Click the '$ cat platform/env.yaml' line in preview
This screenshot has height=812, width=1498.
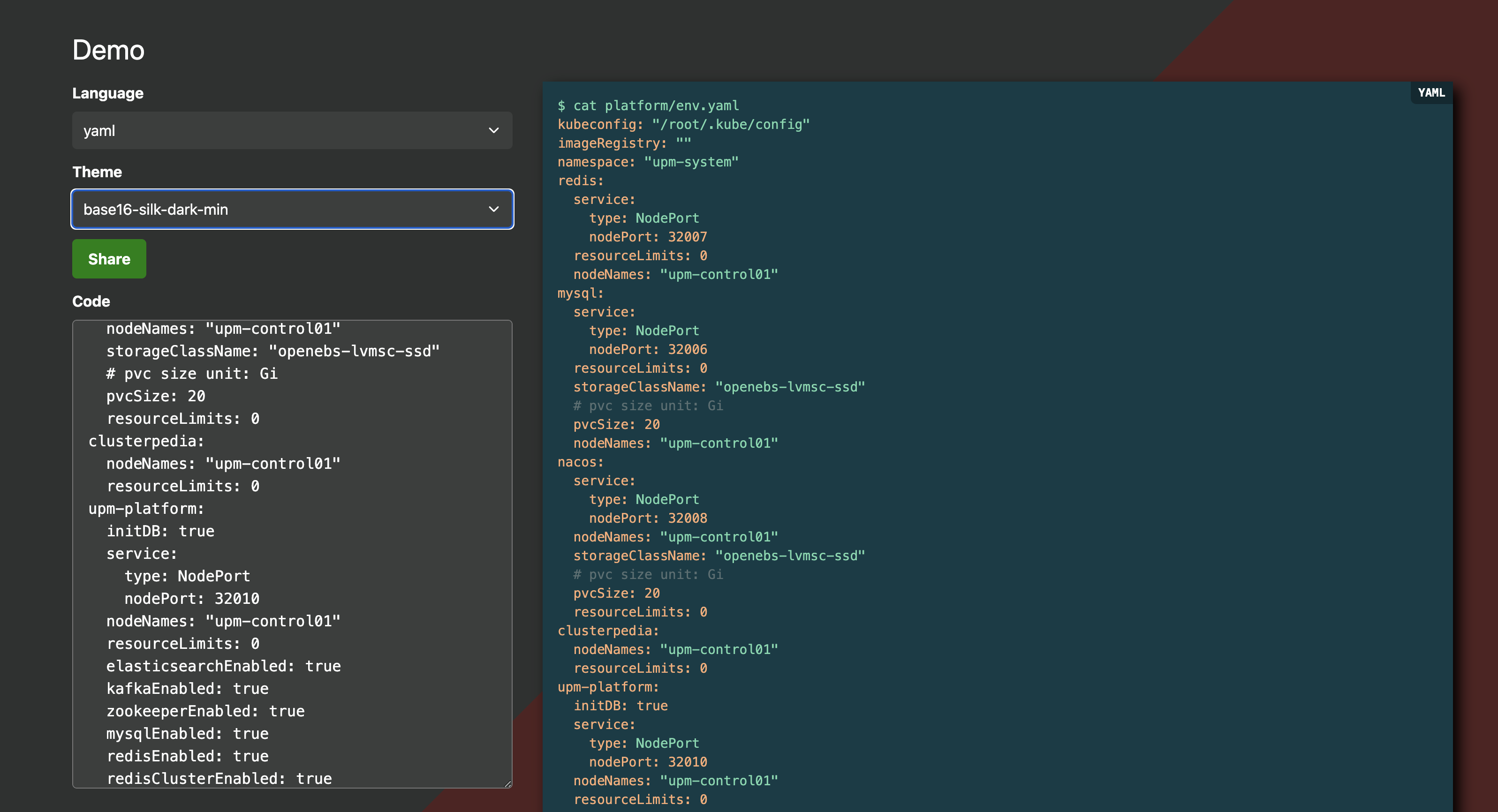pyautogui.click(x=648, y=106)
